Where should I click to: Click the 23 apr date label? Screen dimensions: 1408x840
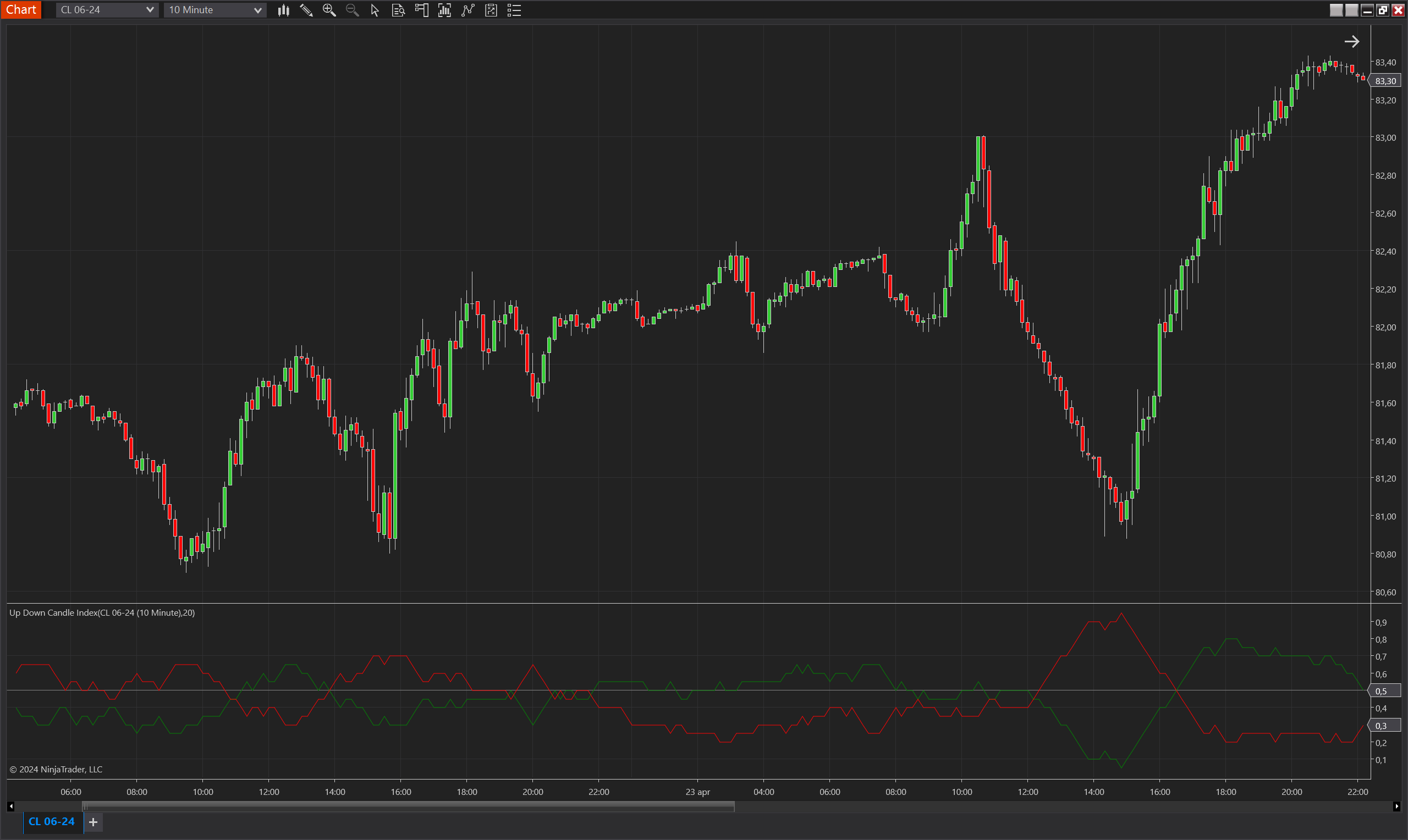coord(697,792)
